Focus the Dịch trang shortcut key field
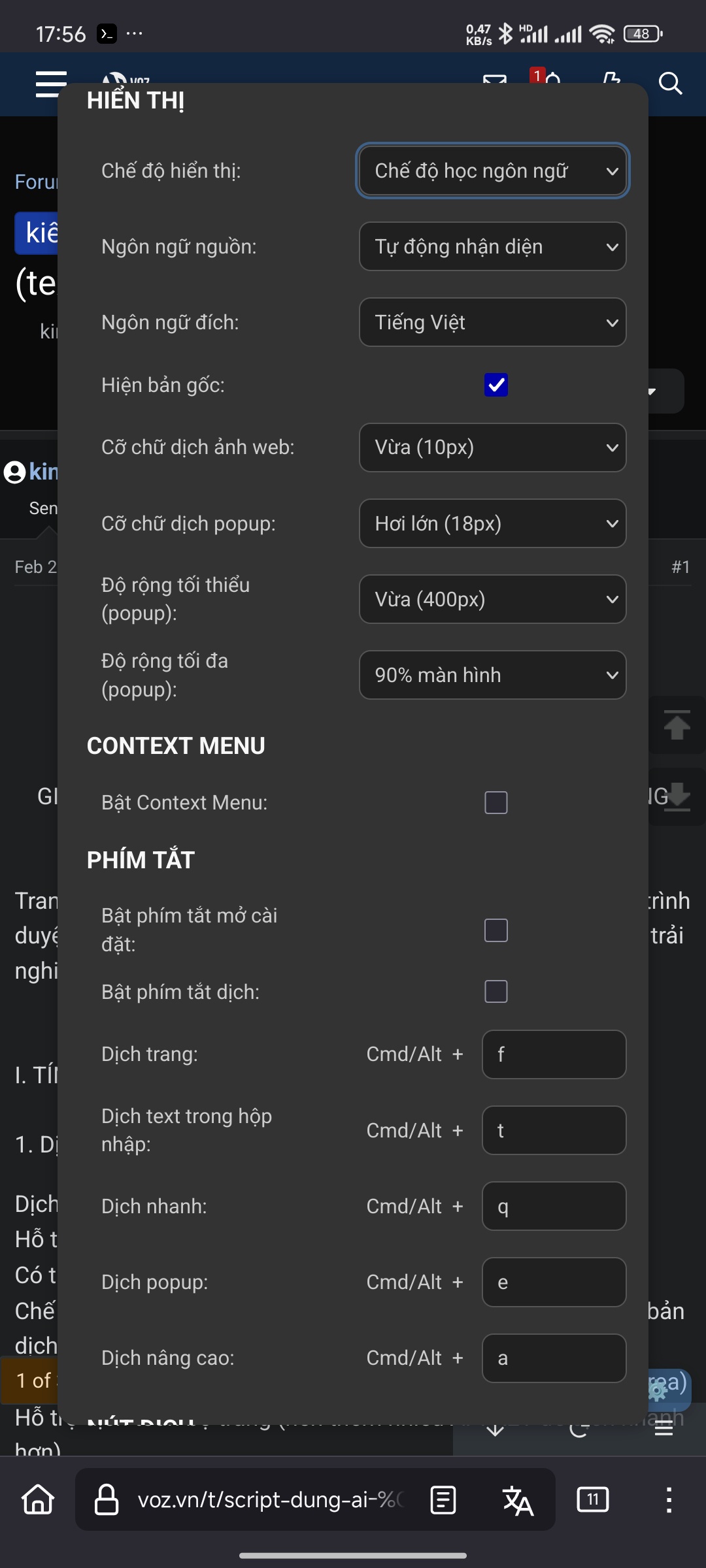The width and height of the screenshot is (706, 1568). click(x=554, y=1054)
